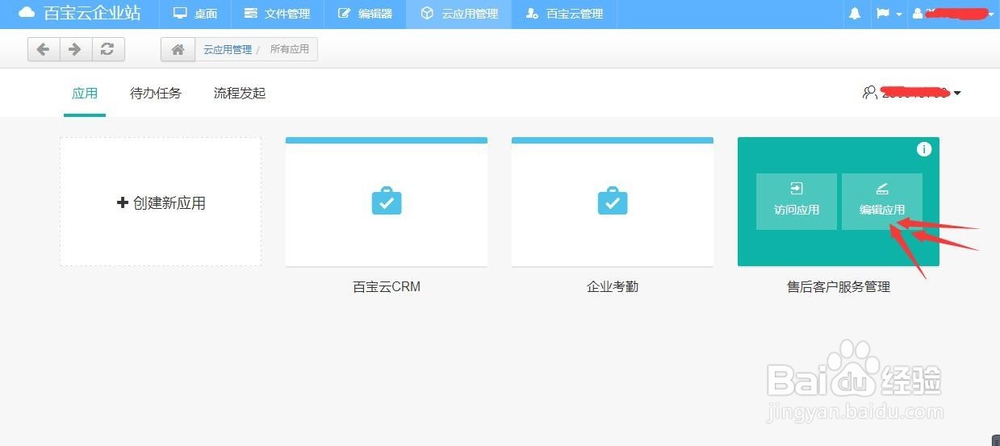This screenshot has height=446, width=1000.
Task: Click the 编辑应用 button
Action: pyautogui.click(x=882, y=201)
